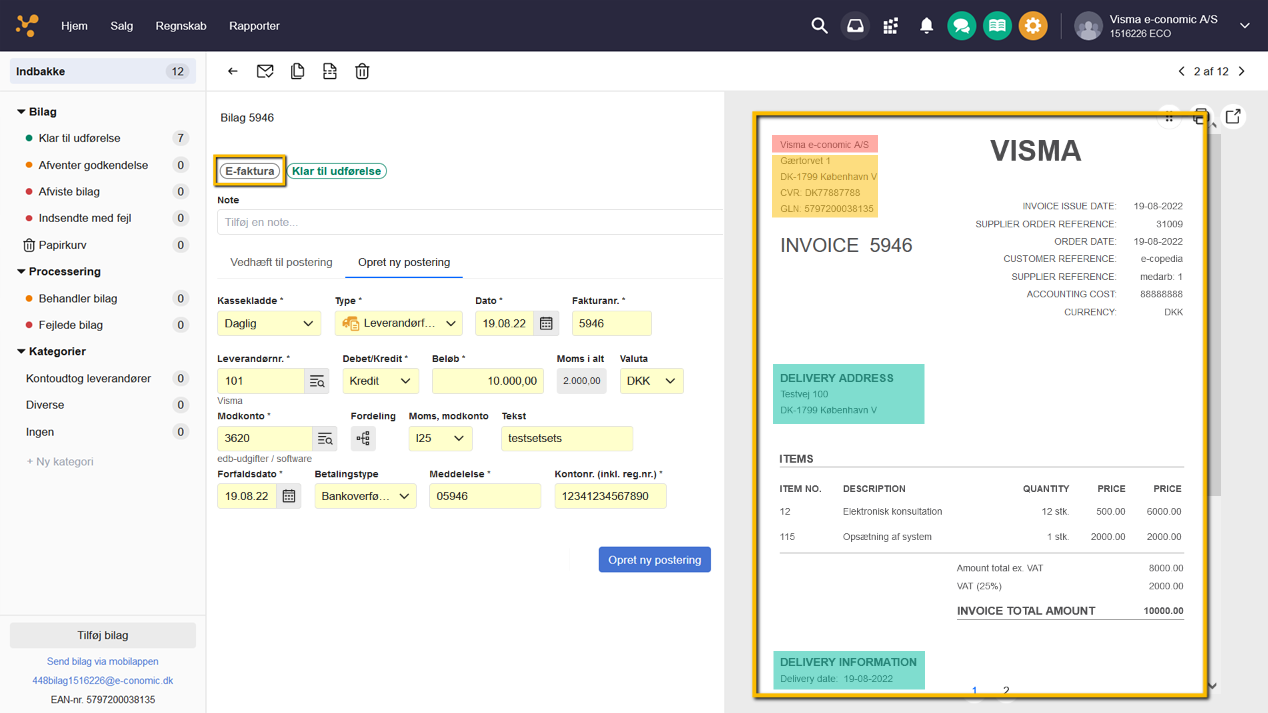Click the back arrow icon in toolbar
The width and height of the screenshot is (1268, 713).
coord(233,71)
